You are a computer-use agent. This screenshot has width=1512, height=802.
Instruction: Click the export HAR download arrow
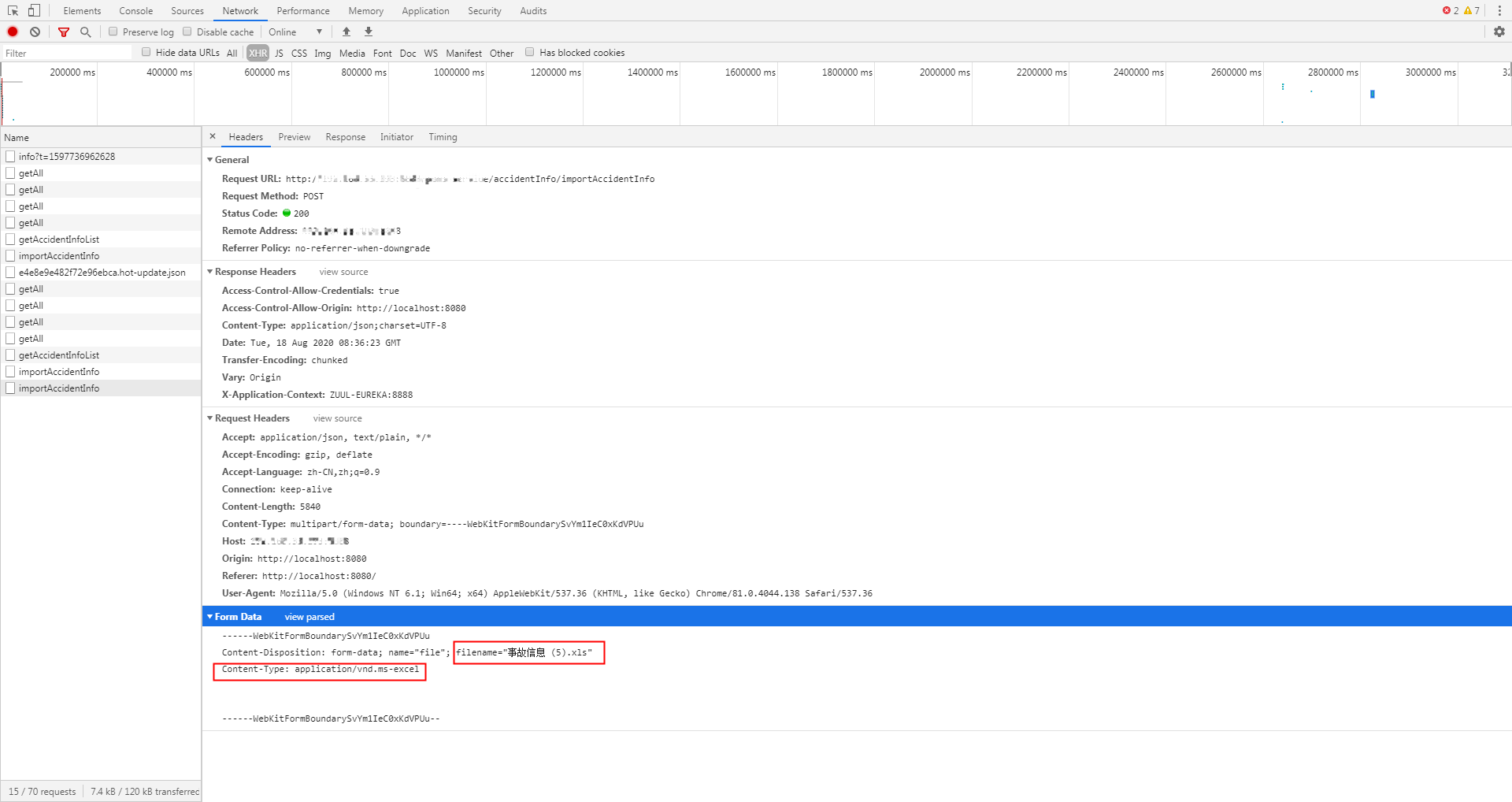pos(369,32)
